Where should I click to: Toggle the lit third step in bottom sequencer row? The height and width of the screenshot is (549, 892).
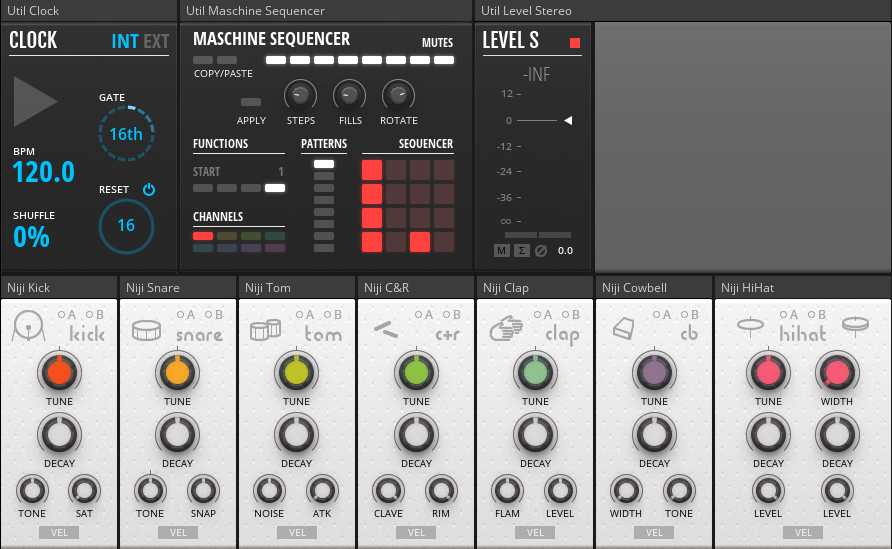pos(420,242)
